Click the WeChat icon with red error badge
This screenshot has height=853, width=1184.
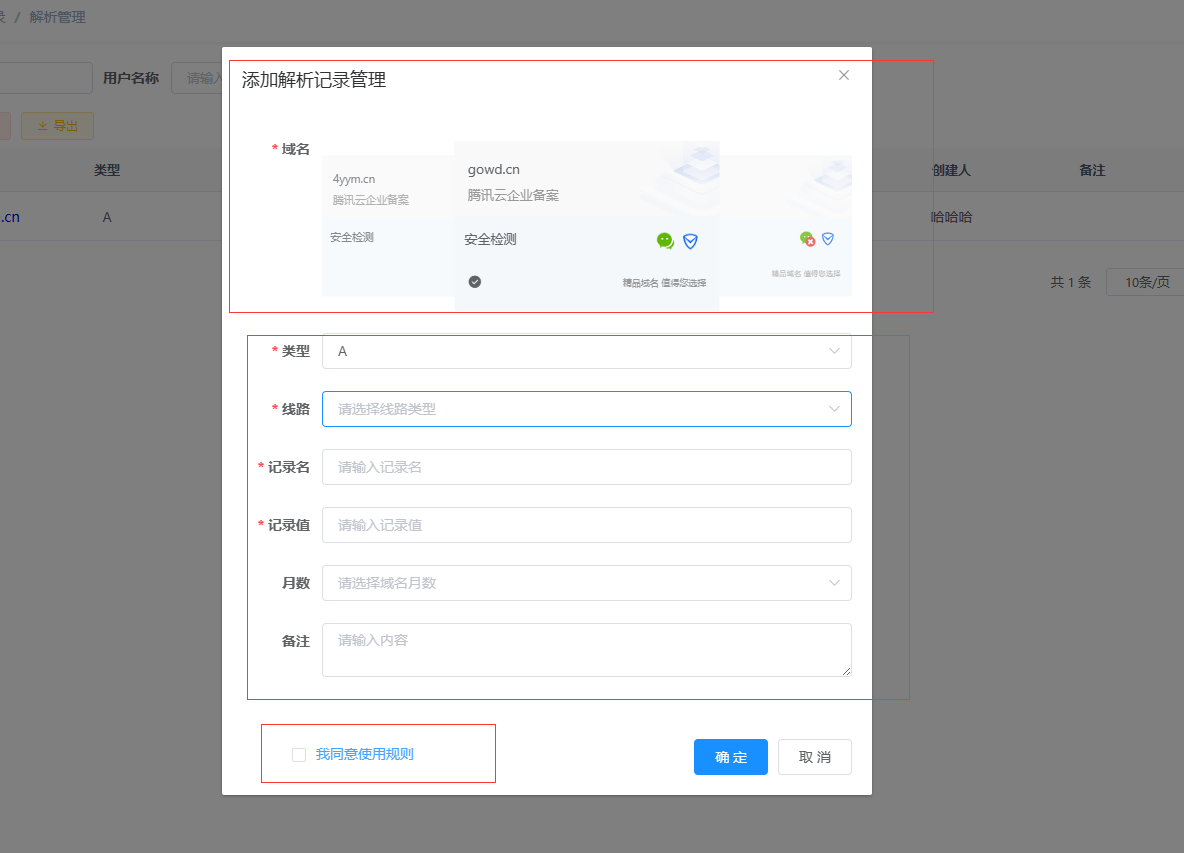point(808,239)
